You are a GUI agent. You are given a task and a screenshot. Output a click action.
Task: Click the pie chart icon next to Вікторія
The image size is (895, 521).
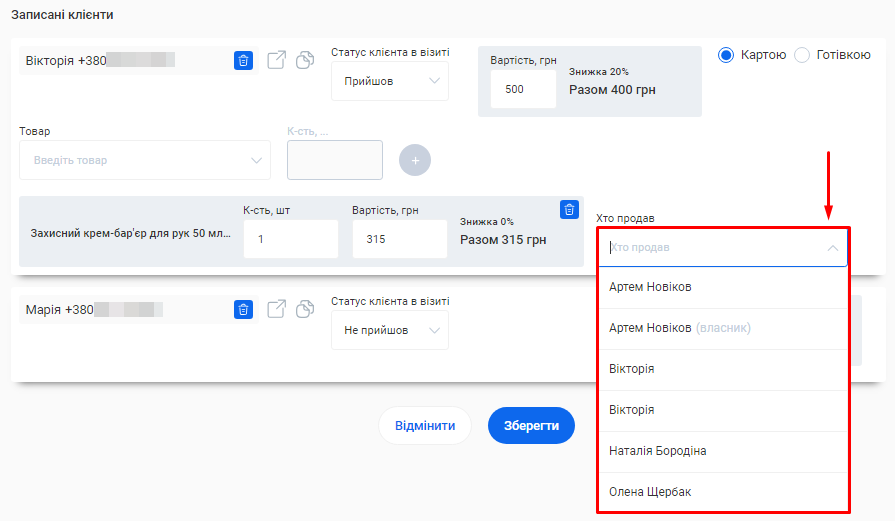pos(305,61)
